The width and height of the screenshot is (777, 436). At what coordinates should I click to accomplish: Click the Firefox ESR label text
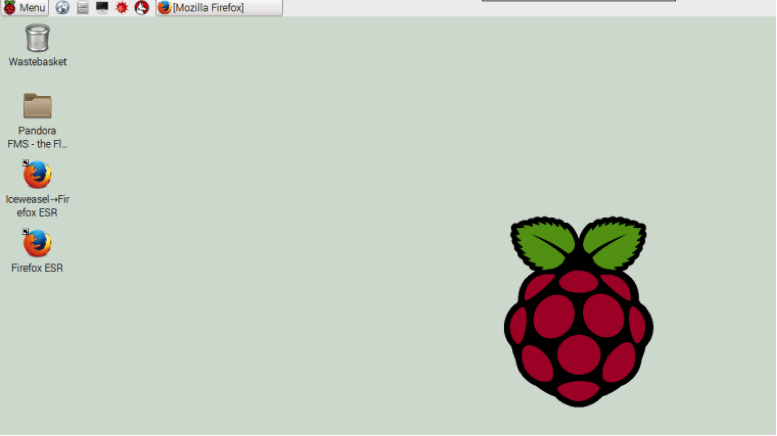click(x=37, y=268)
